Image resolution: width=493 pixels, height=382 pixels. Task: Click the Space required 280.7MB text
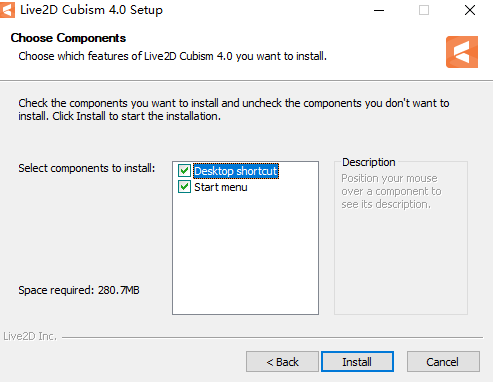click(79, 290)
